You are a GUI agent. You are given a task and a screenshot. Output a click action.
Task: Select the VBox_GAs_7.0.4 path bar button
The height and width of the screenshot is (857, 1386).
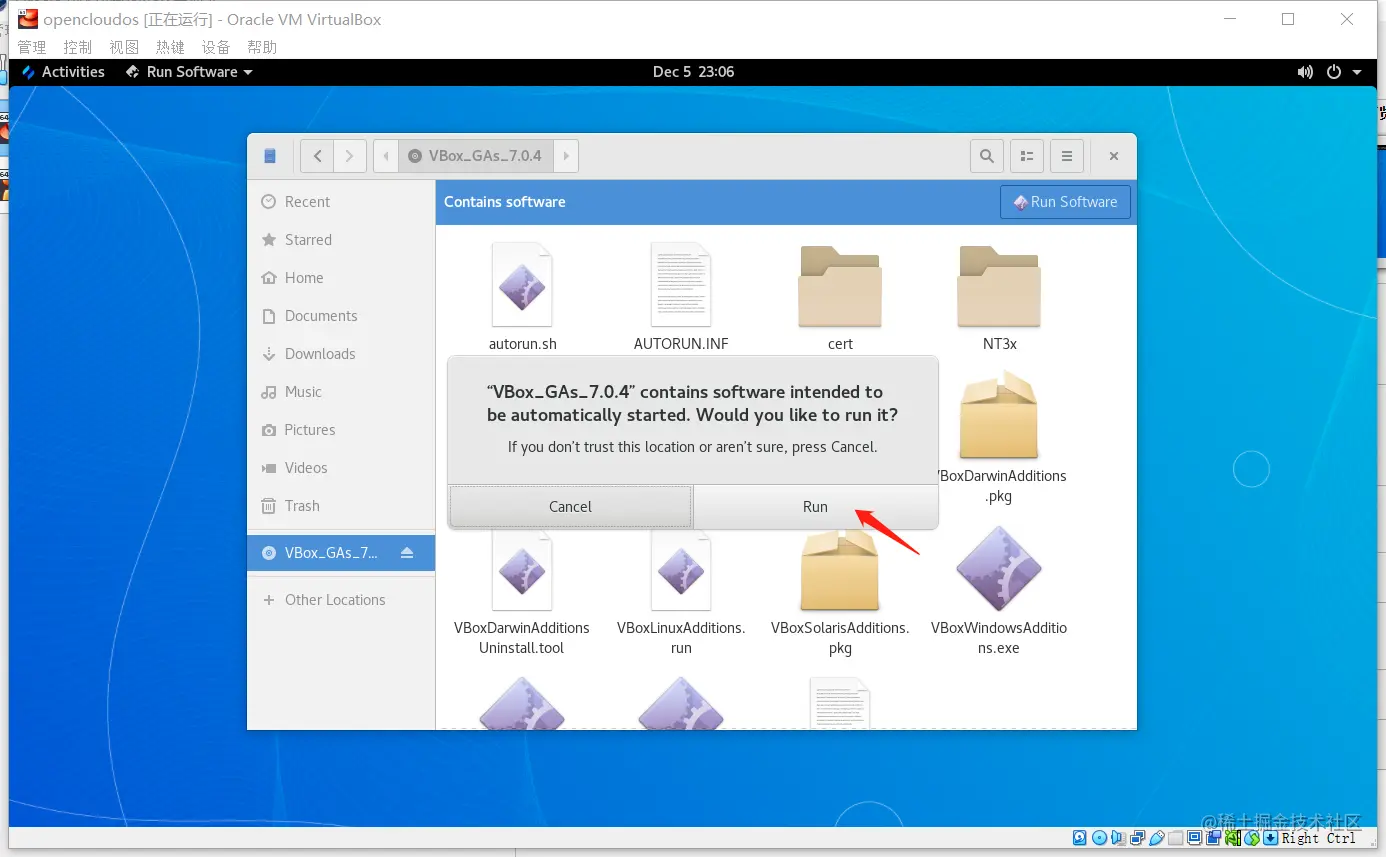[x=476, y=156]
